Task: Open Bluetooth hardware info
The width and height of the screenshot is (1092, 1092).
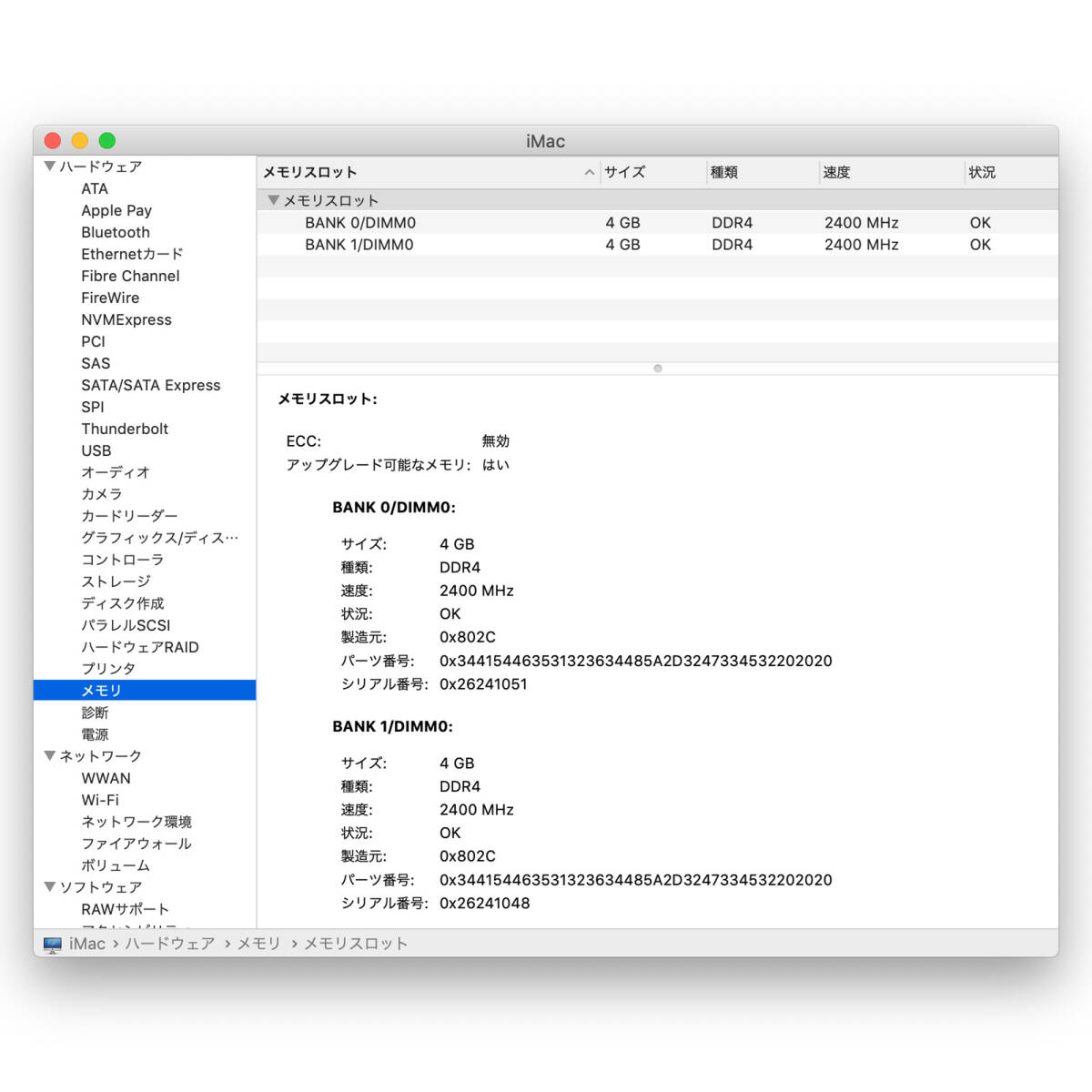Action: click(x=116, y=232)
